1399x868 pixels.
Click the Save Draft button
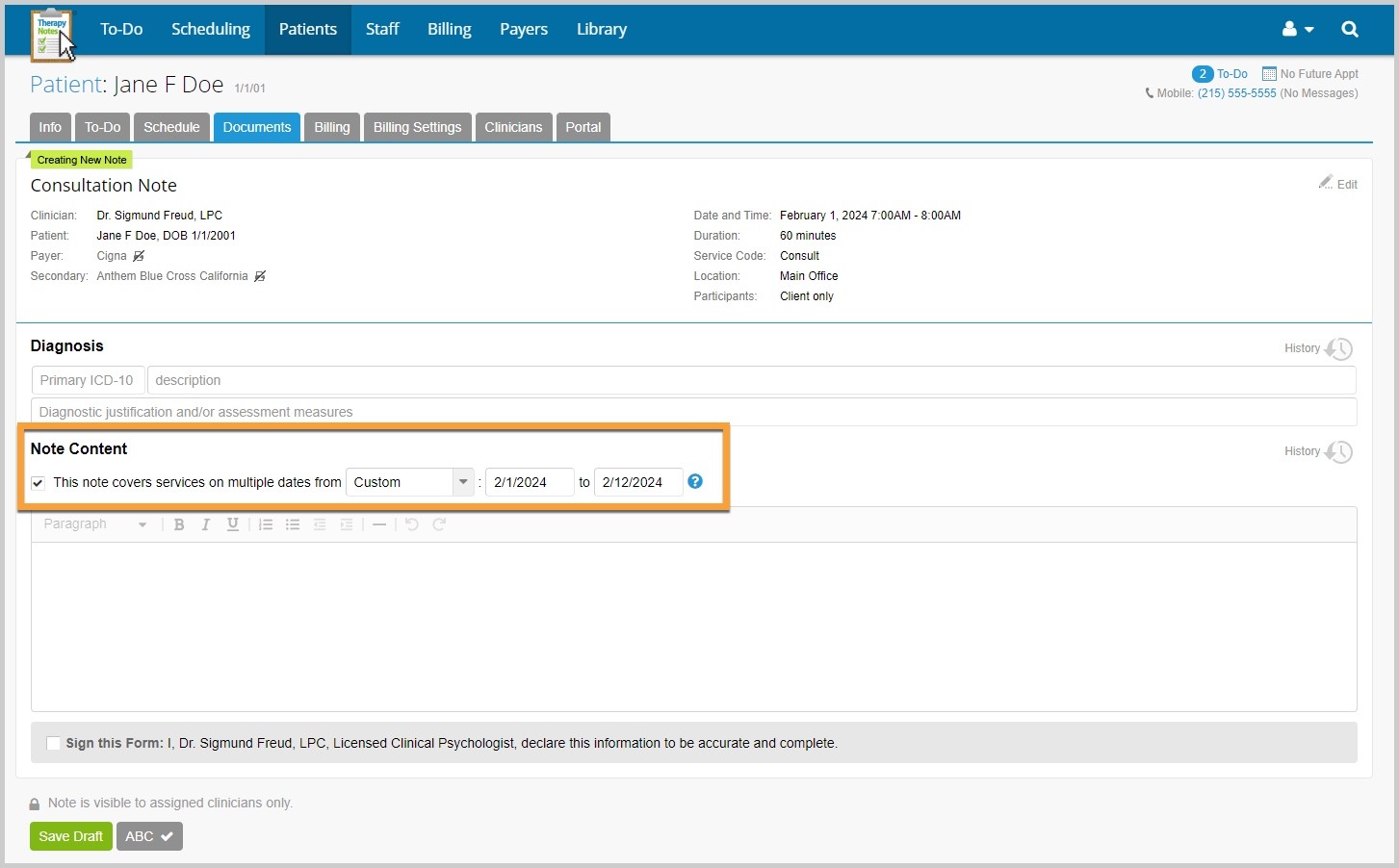tap(70, 836)
